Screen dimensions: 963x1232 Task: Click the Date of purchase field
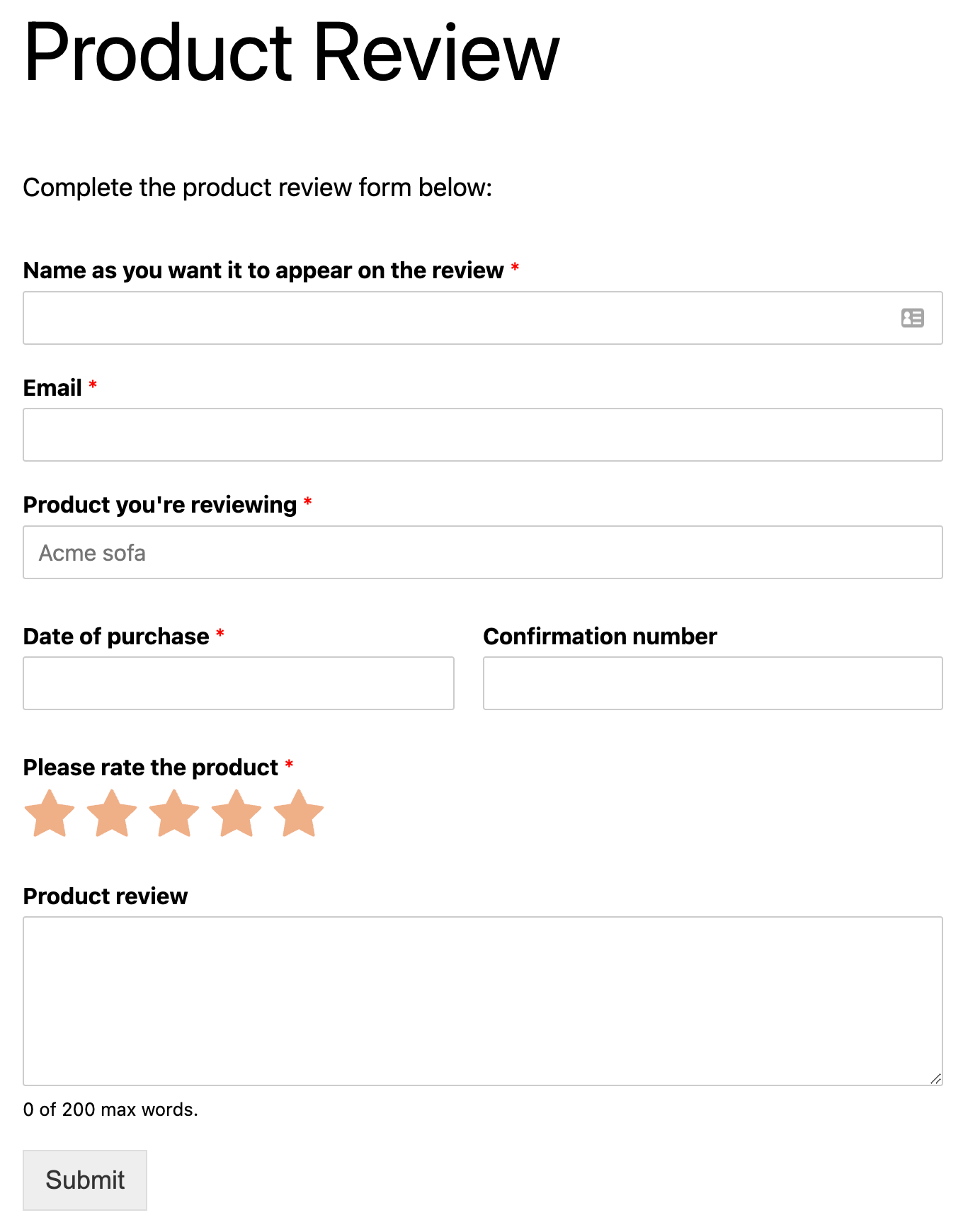[239, 683]
